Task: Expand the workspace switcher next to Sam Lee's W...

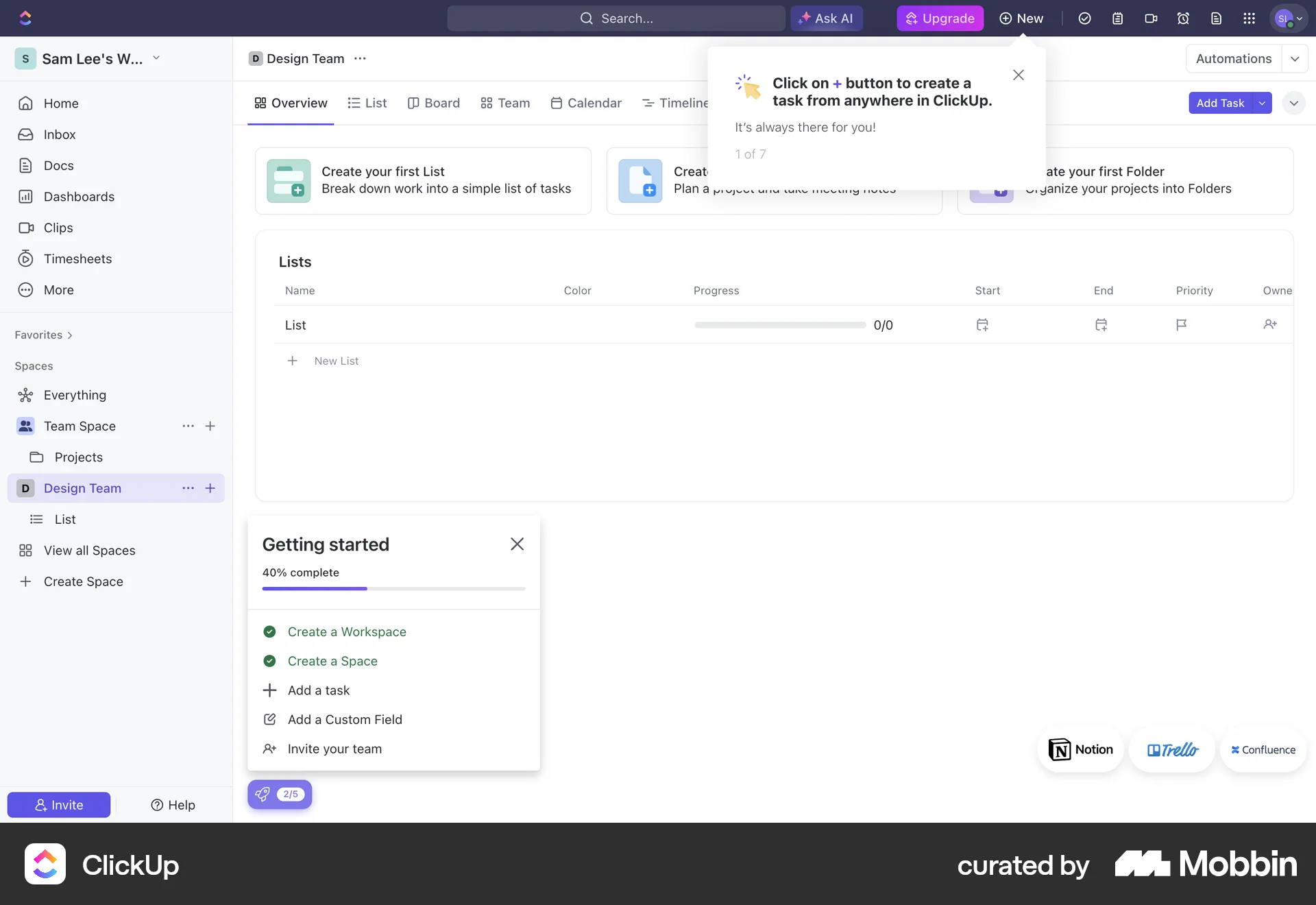Action: (156, 58)
